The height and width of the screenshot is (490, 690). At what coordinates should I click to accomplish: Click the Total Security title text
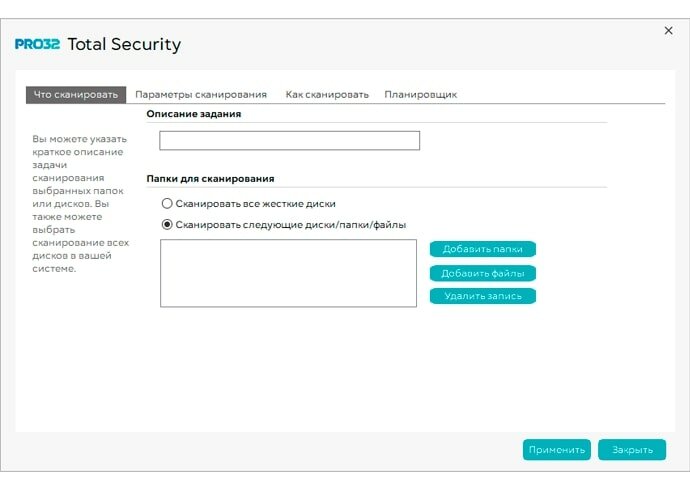(124, 45)
